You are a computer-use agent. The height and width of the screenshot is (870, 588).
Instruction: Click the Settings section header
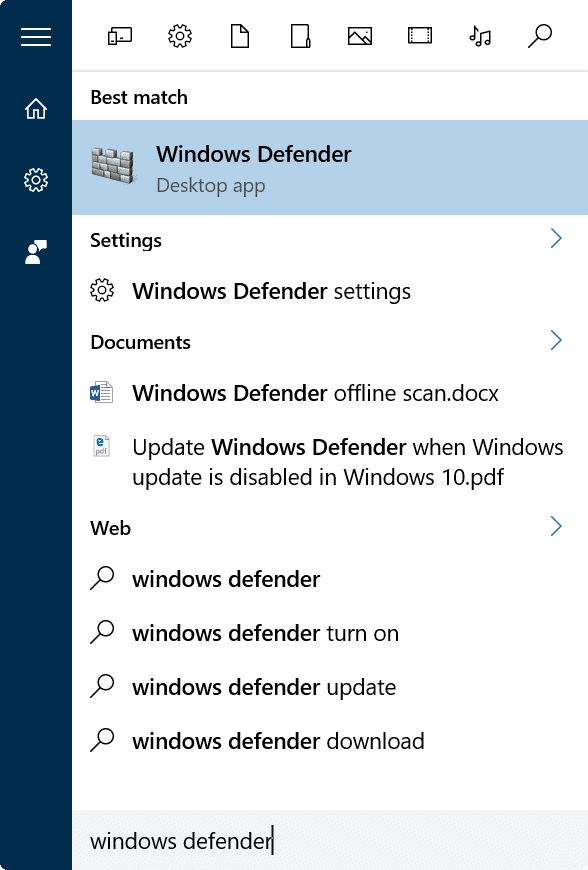(x=126, y=240)
